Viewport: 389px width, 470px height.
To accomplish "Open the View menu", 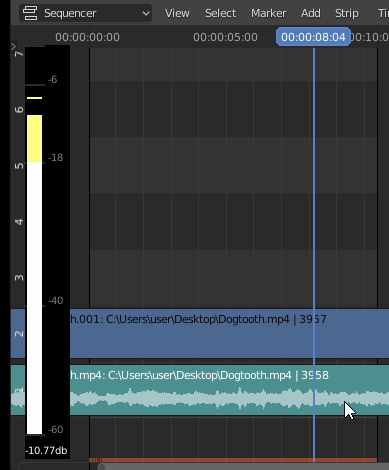I will tap(177, 13).
